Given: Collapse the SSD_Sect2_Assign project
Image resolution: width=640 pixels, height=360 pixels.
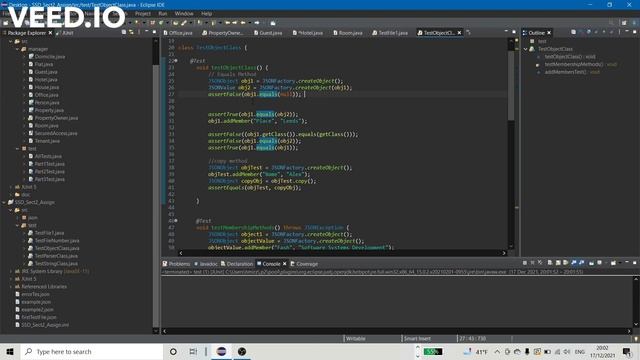Looking at the screenshot, I should point(4,202).
